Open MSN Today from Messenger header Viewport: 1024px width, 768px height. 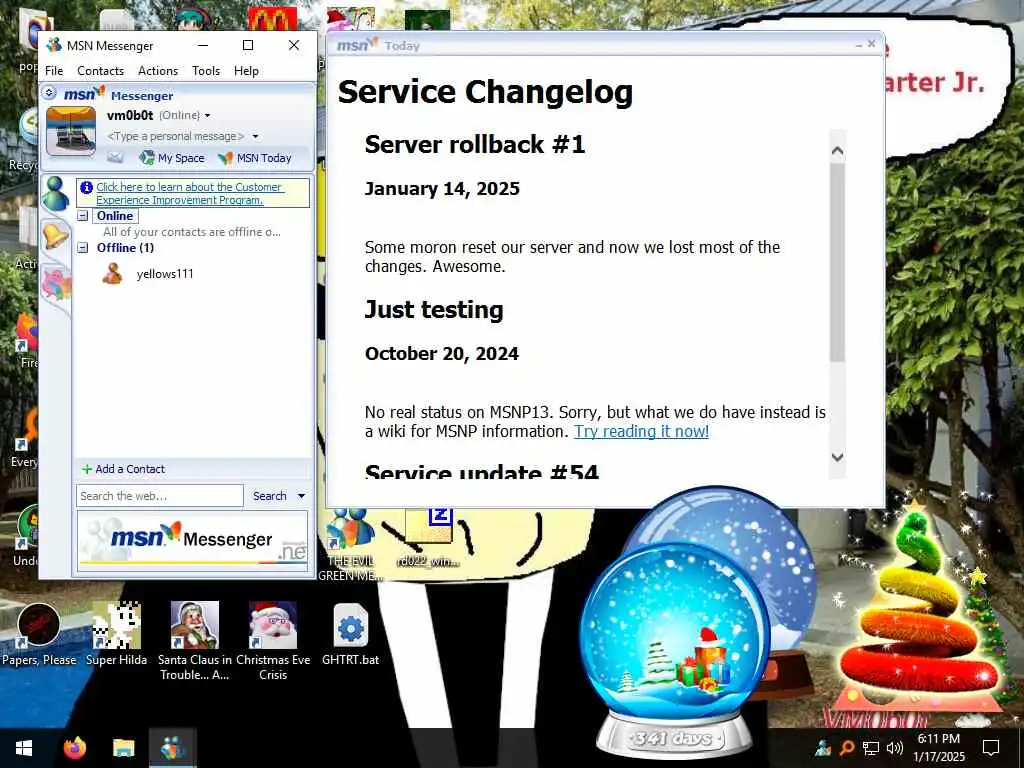pos(255,157)
